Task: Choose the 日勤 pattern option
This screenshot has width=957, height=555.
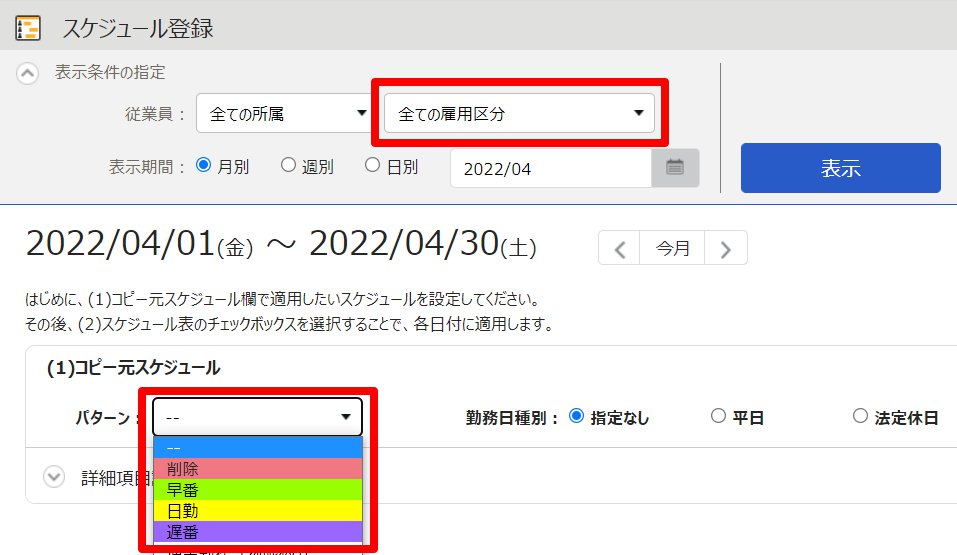Action: coord(258,510)
